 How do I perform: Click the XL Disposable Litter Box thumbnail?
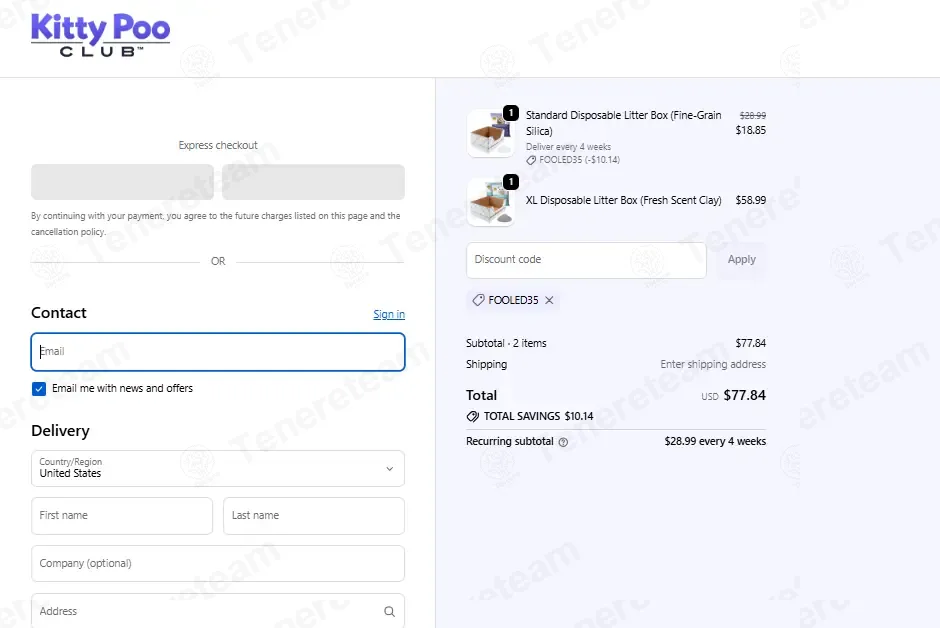pos(490,202)
